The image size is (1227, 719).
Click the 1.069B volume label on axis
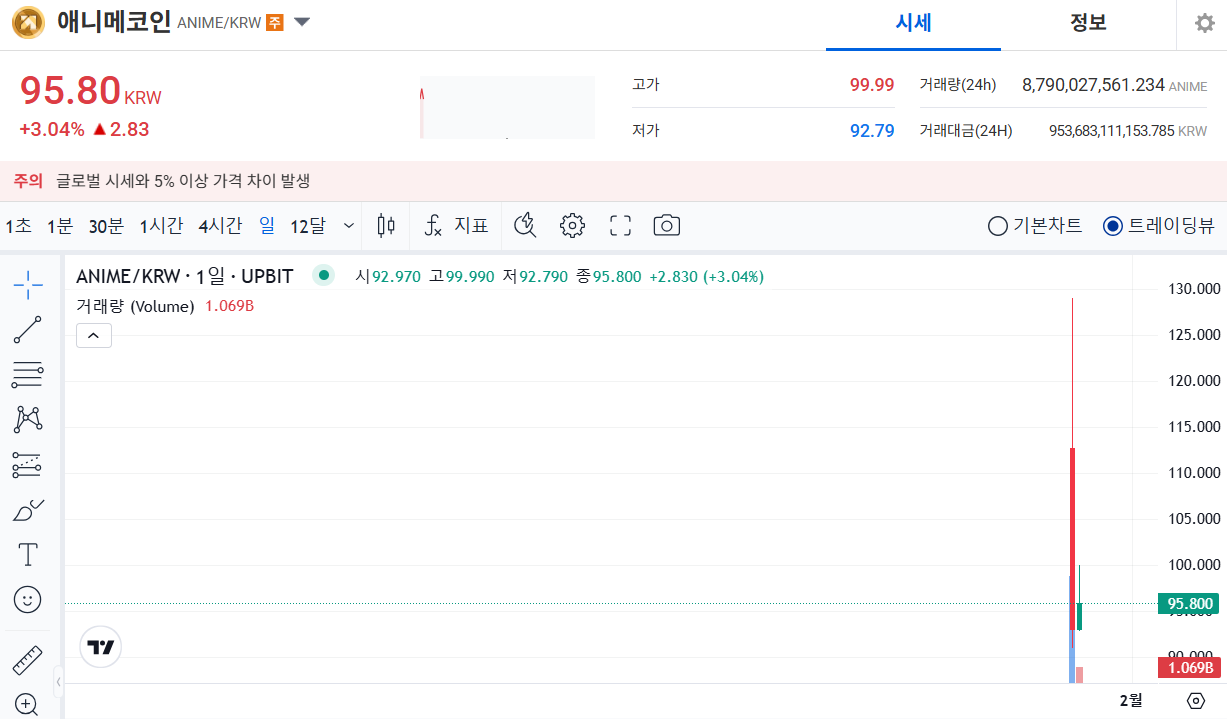[x=1188, y=668]
